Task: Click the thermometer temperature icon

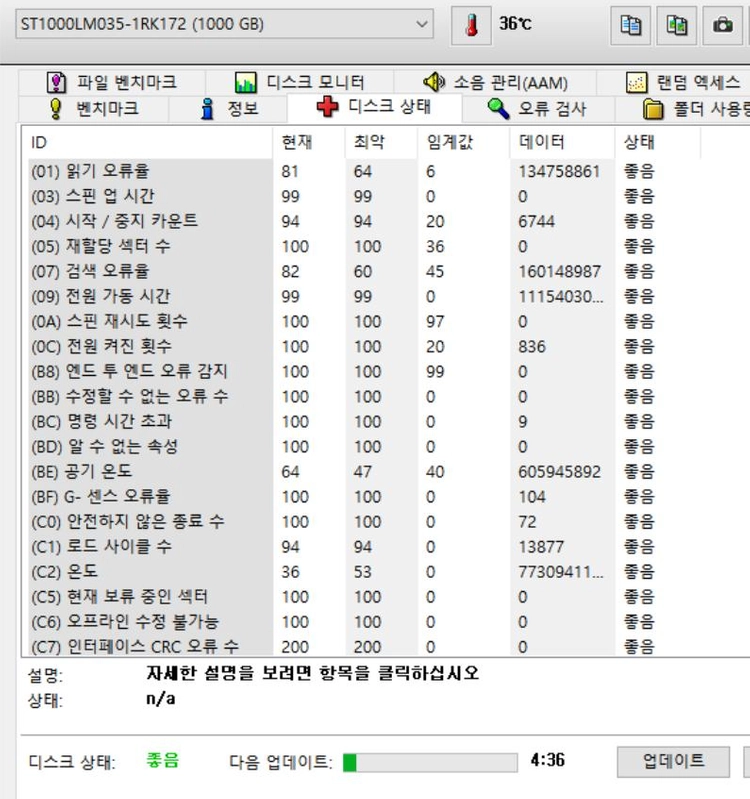Action: (471, 25)
